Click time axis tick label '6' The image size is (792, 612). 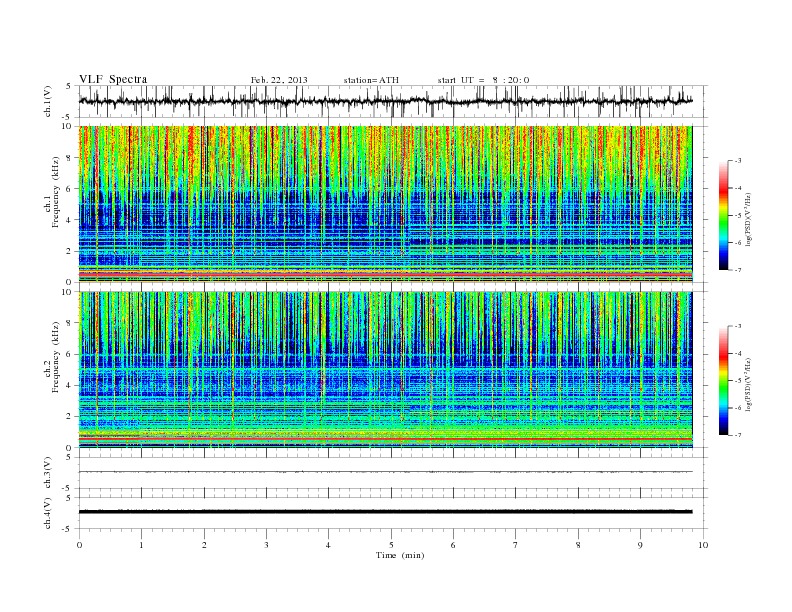[x=453, y=545]
